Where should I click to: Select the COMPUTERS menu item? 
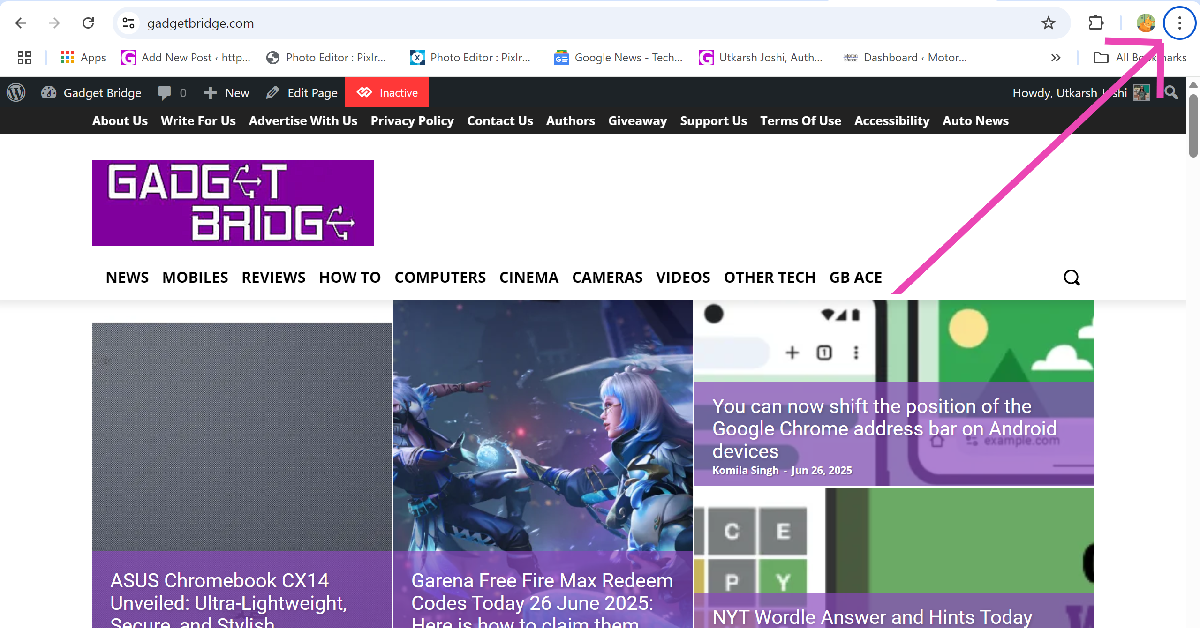(x=440, y=277)
